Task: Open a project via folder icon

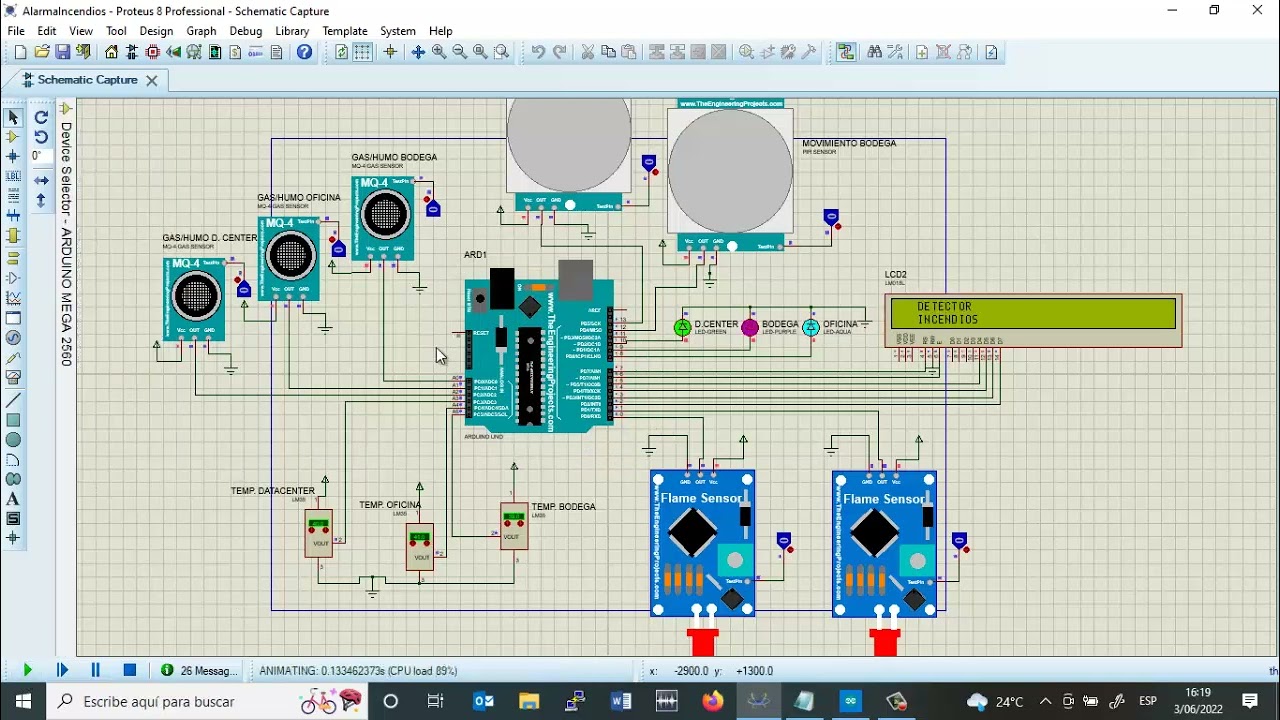Action: pyautogui.click(x=42, y=52)
